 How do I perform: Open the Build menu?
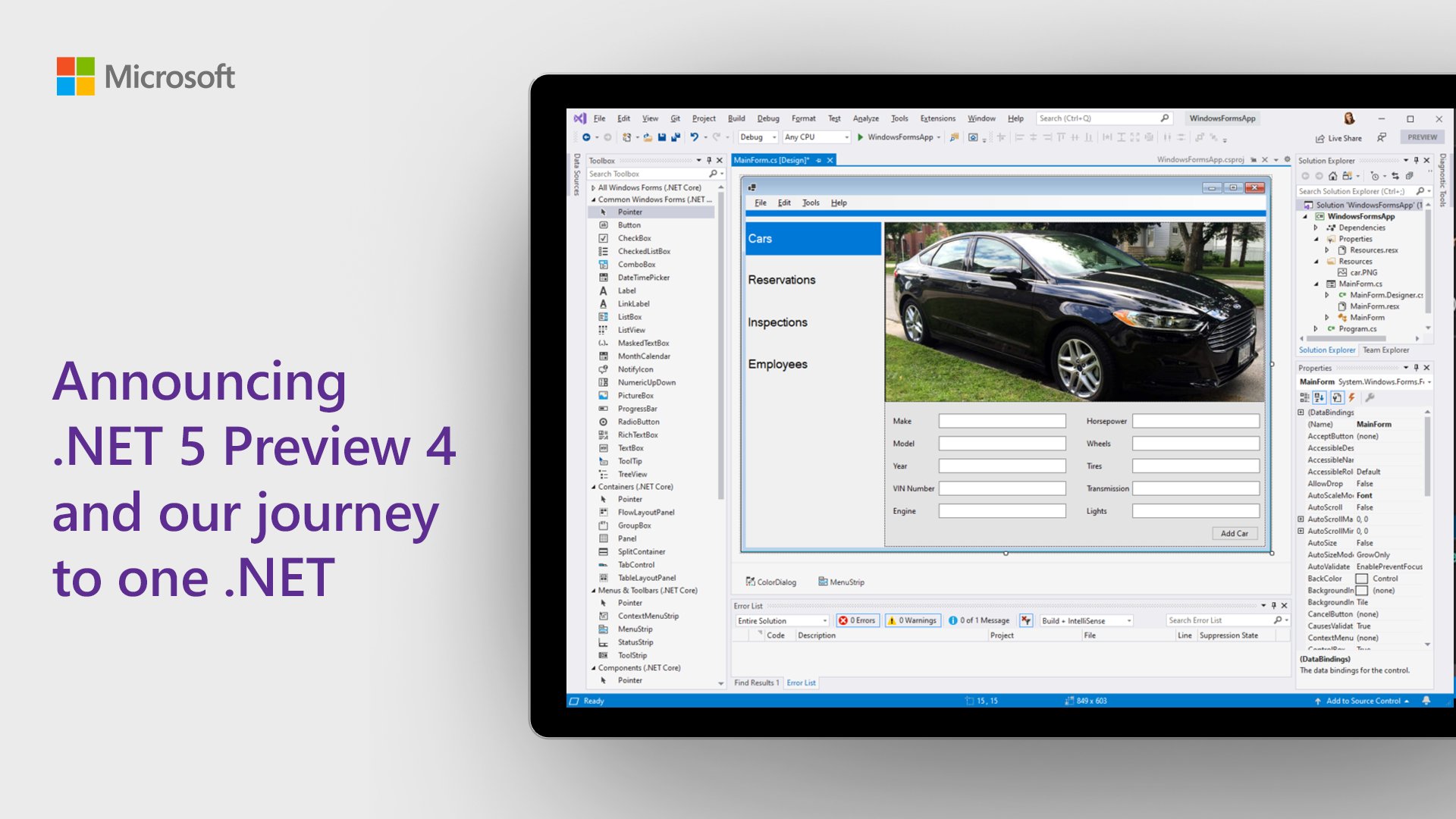[736, 118]
